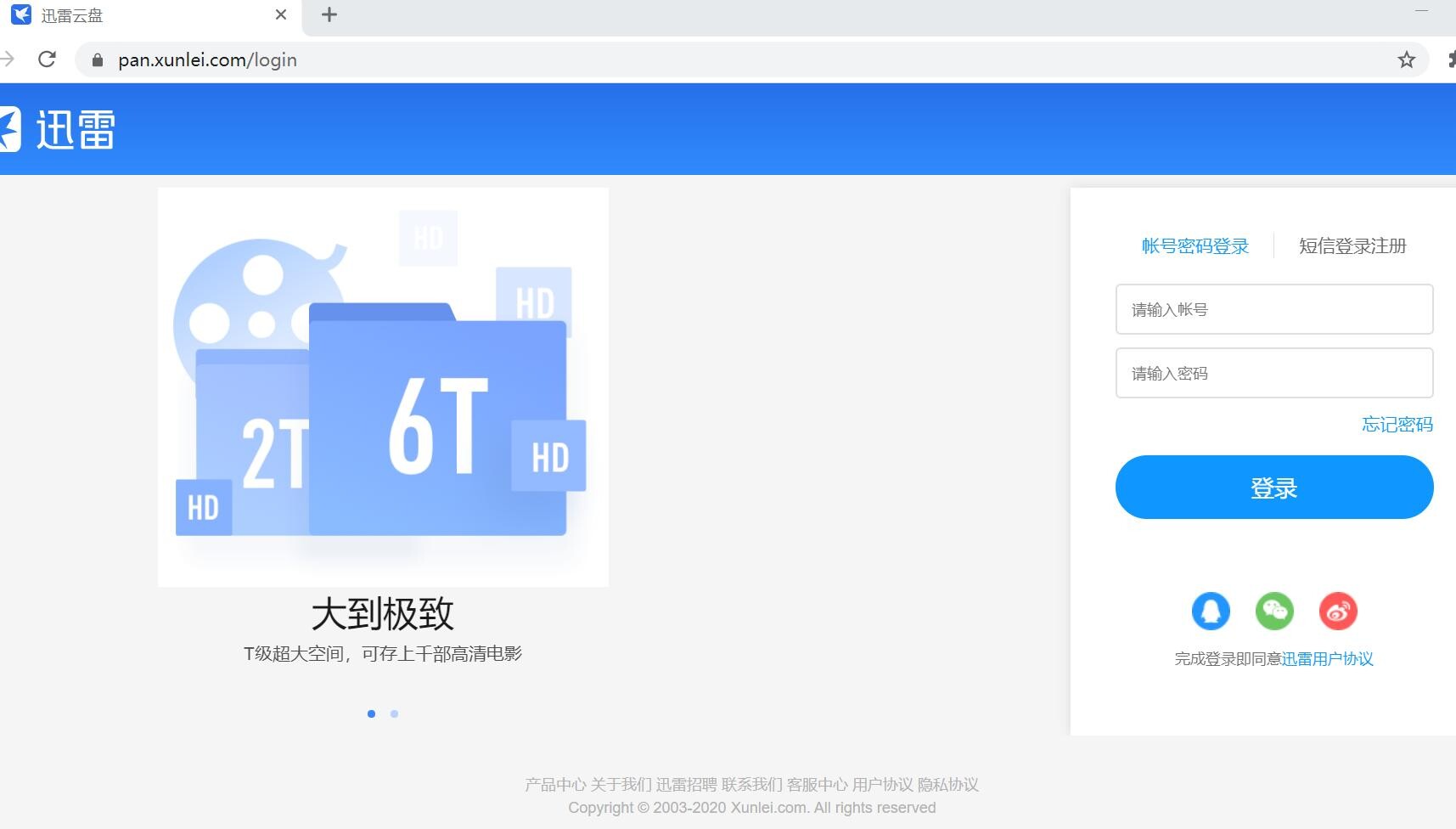Screen dimensions: 1456x829
Task: Open the 隐私协议 footer link
Action: pos(947,785)
